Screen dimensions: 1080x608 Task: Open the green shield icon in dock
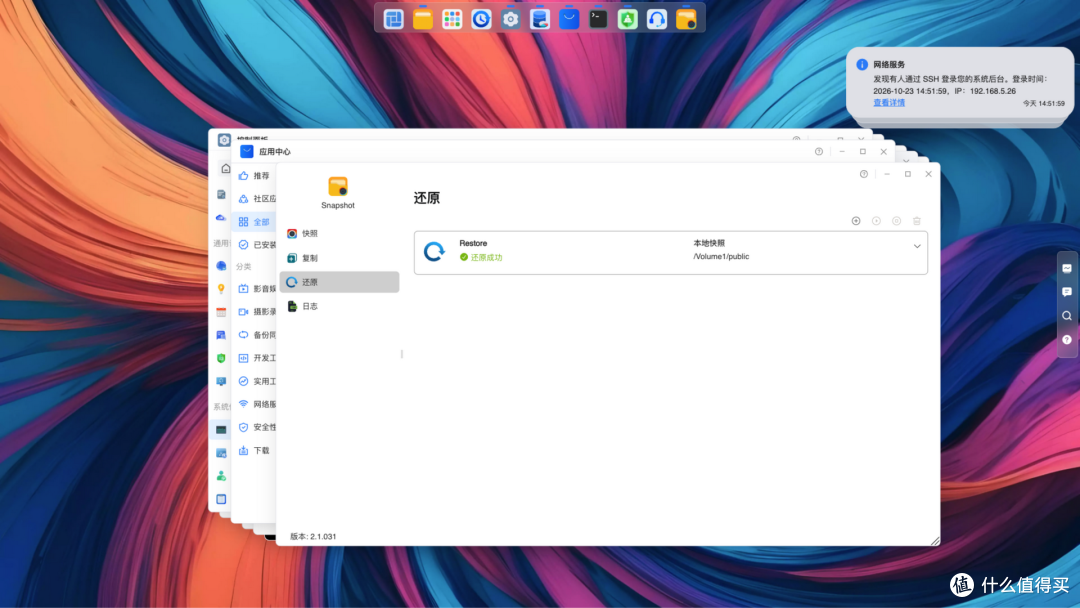[x=627, y=19]
